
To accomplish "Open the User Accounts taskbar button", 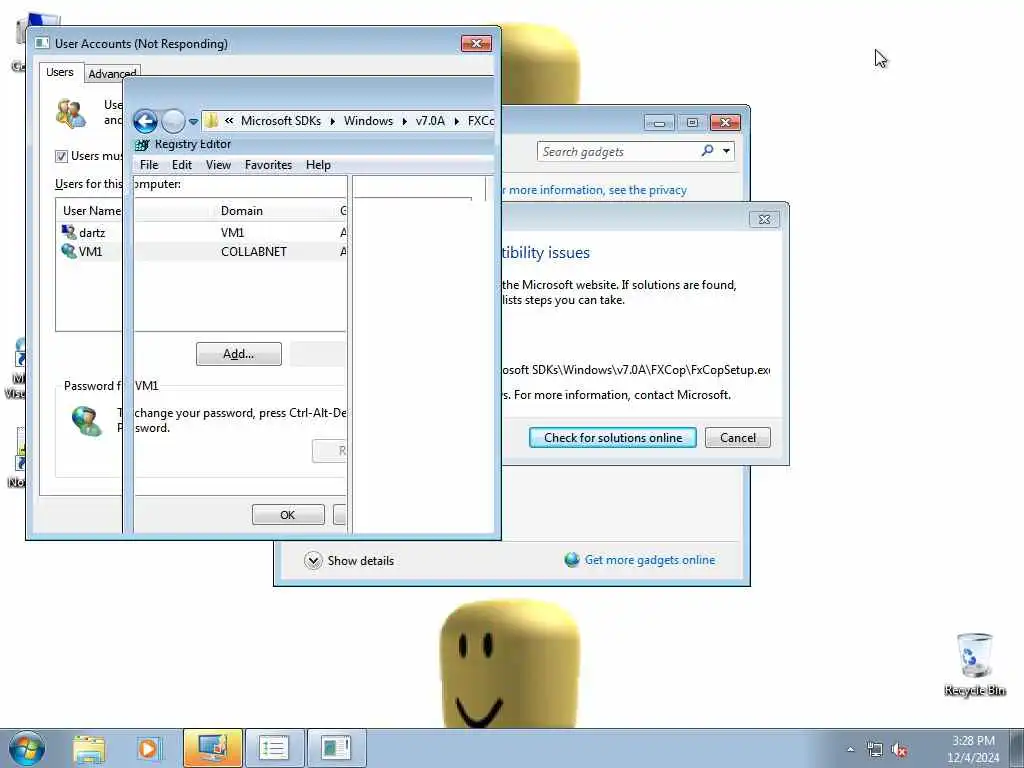I will pos(336,748).
